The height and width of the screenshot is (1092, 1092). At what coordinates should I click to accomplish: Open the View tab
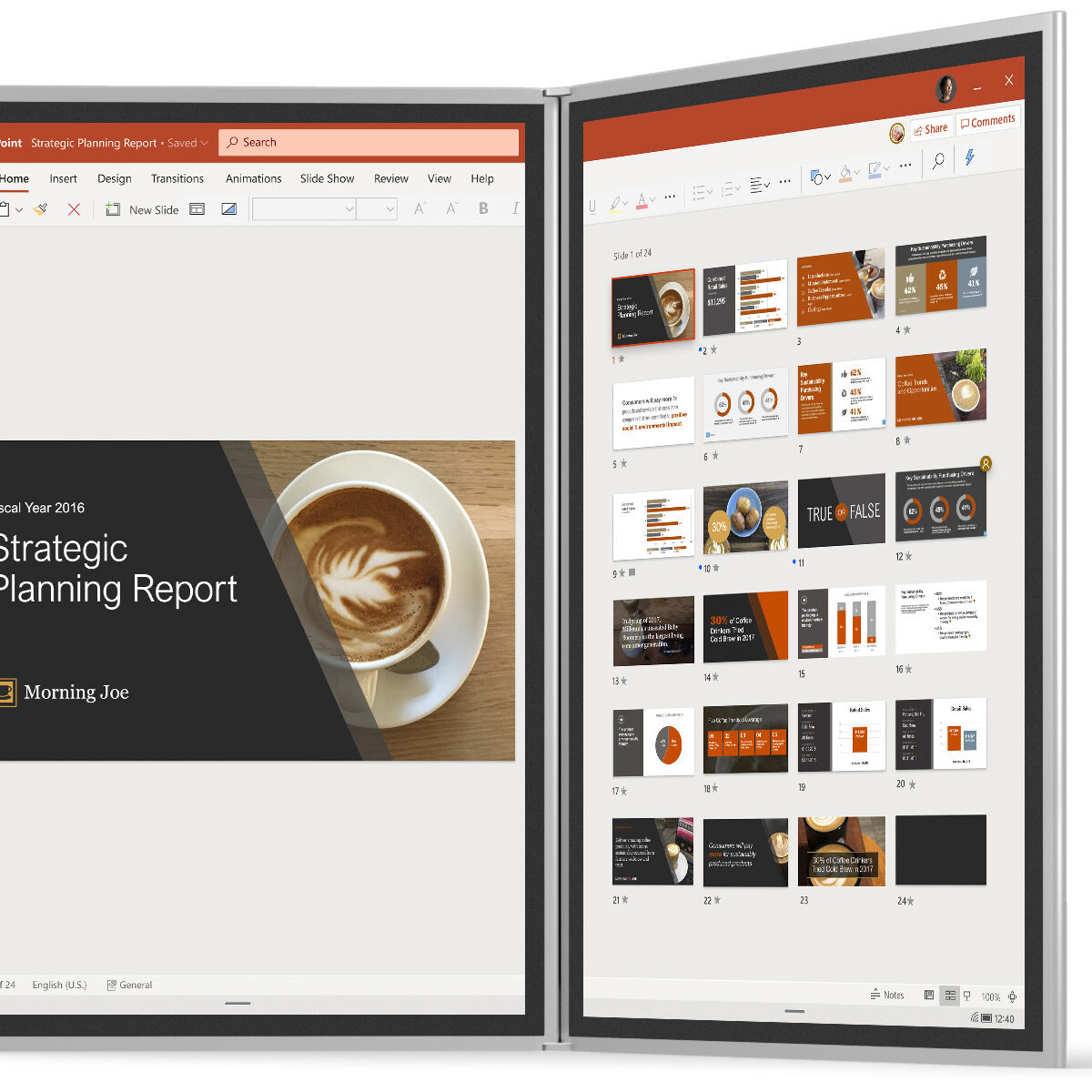coord(440,178)
